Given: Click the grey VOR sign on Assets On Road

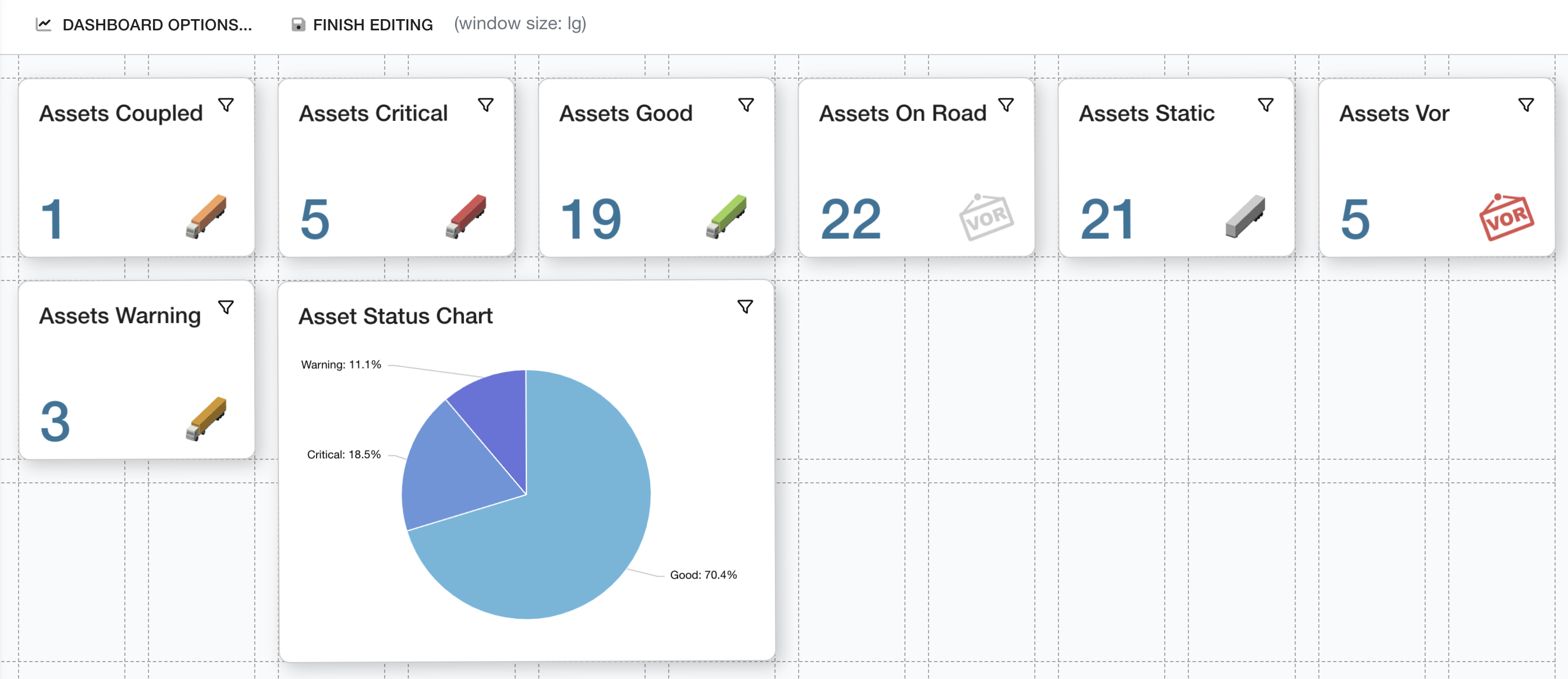Looking at the screenshot, I should click(985, 216).
